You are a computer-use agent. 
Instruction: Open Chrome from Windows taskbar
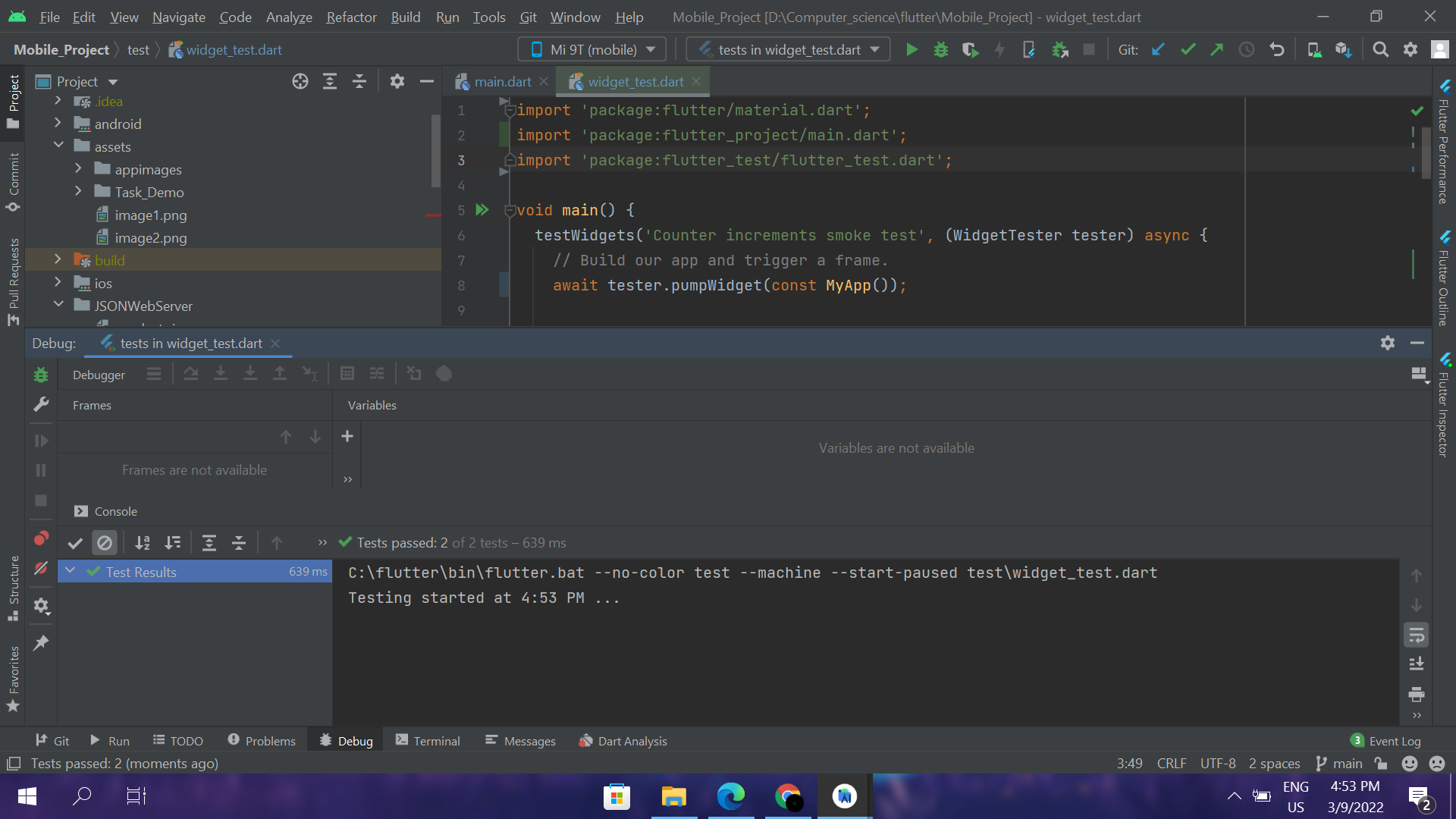789,796
